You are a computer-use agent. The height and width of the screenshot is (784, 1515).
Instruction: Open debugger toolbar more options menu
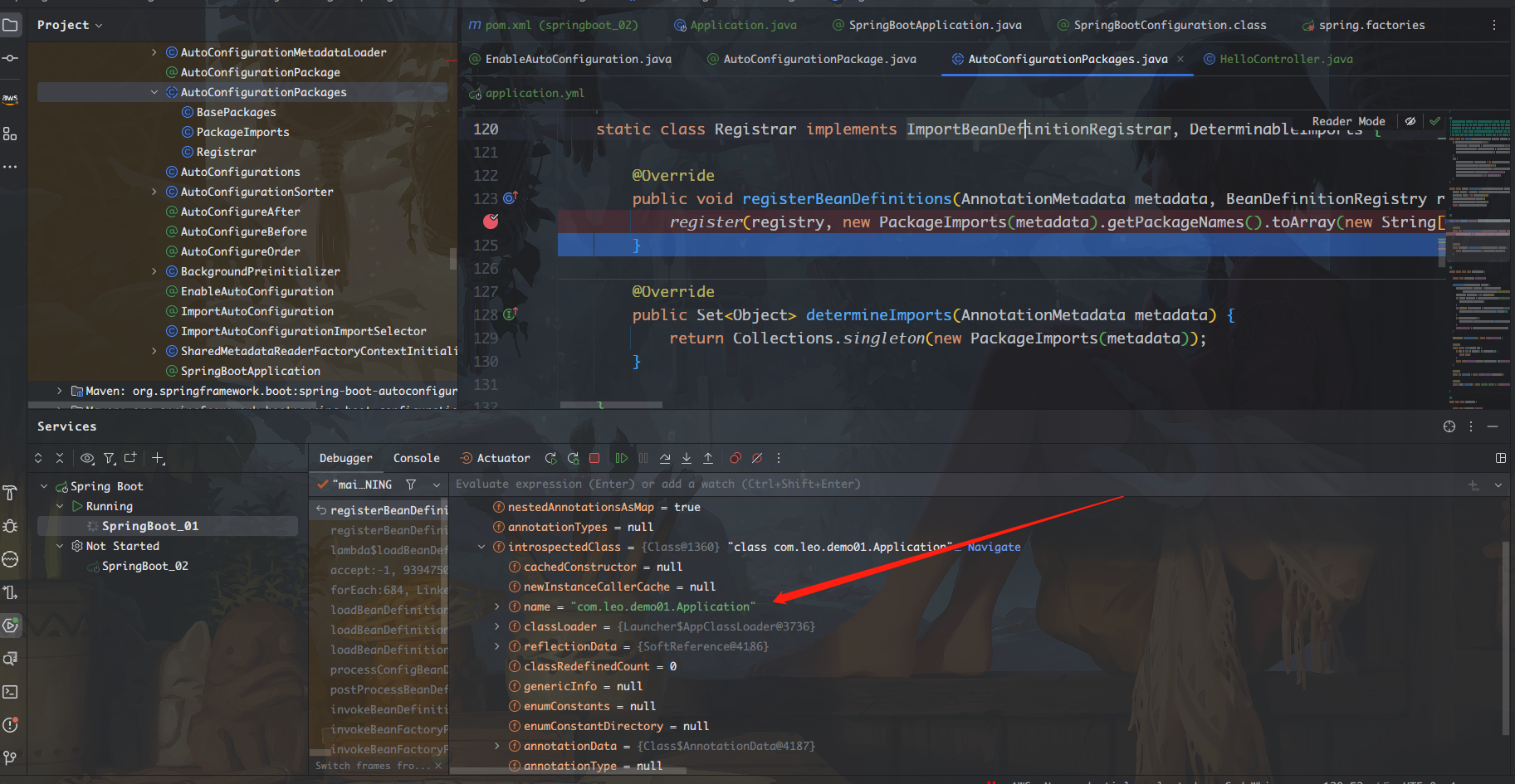tap(779, 458)
